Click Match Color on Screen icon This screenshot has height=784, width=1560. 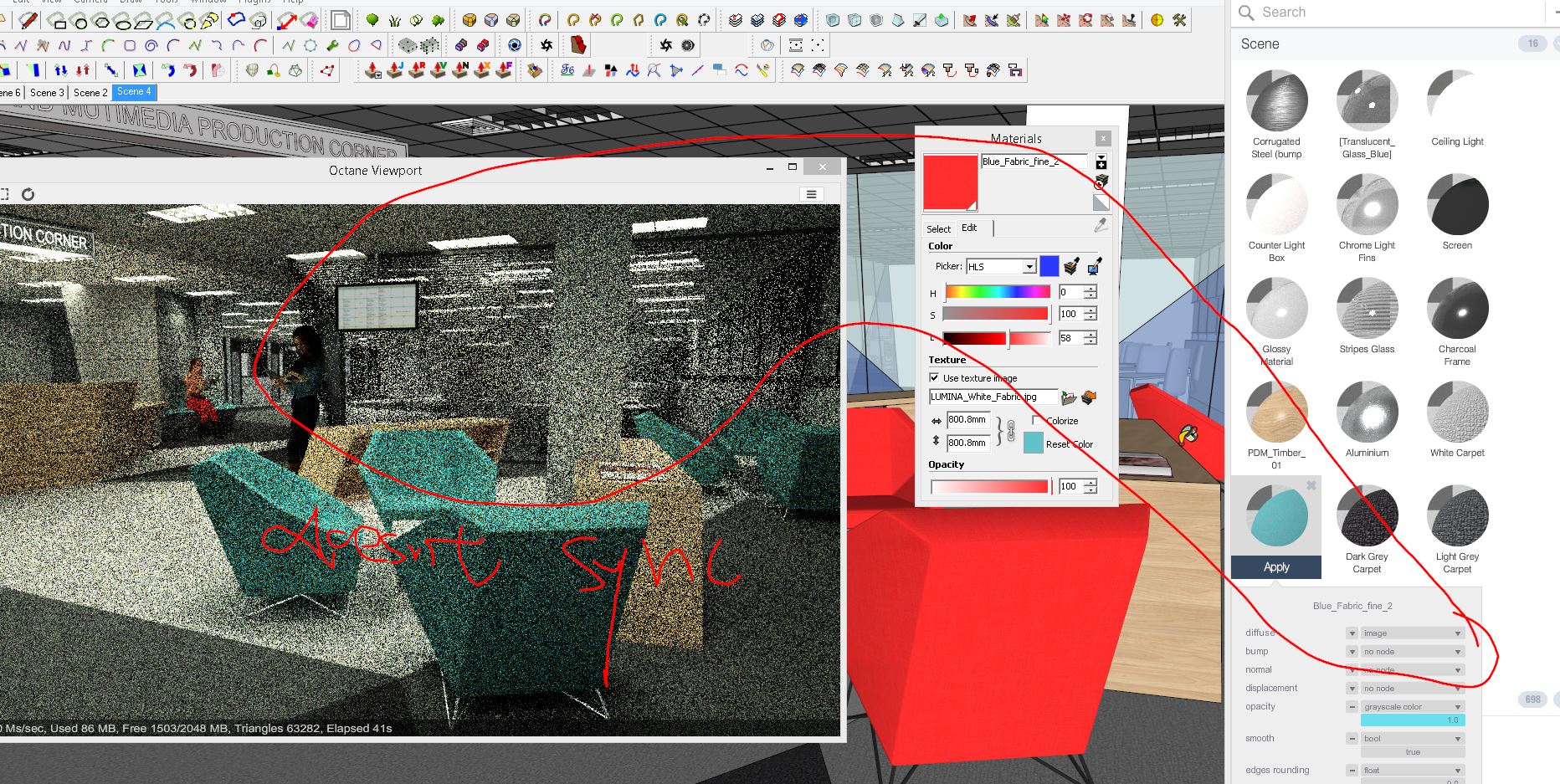pos(1094,266)
